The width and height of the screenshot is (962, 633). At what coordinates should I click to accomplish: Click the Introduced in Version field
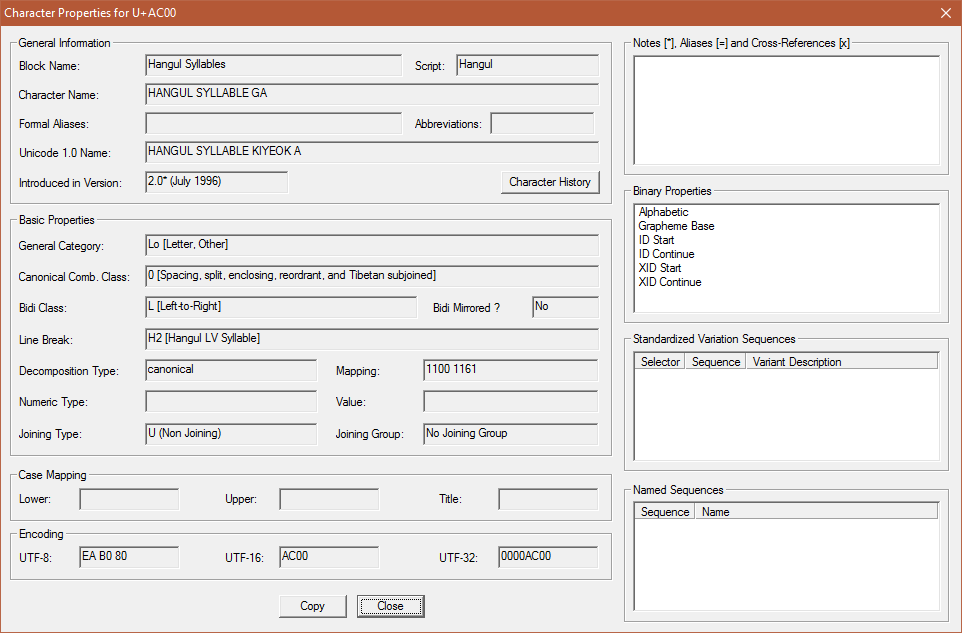(217, 182)
